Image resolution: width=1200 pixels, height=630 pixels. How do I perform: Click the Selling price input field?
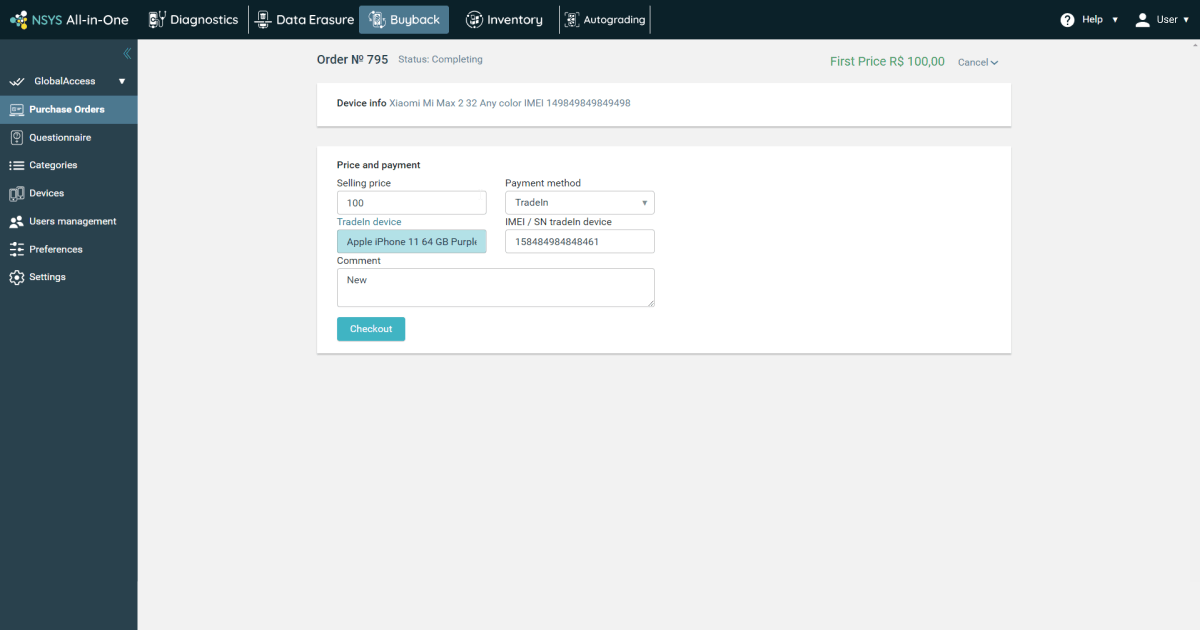(x=412, y=203)
